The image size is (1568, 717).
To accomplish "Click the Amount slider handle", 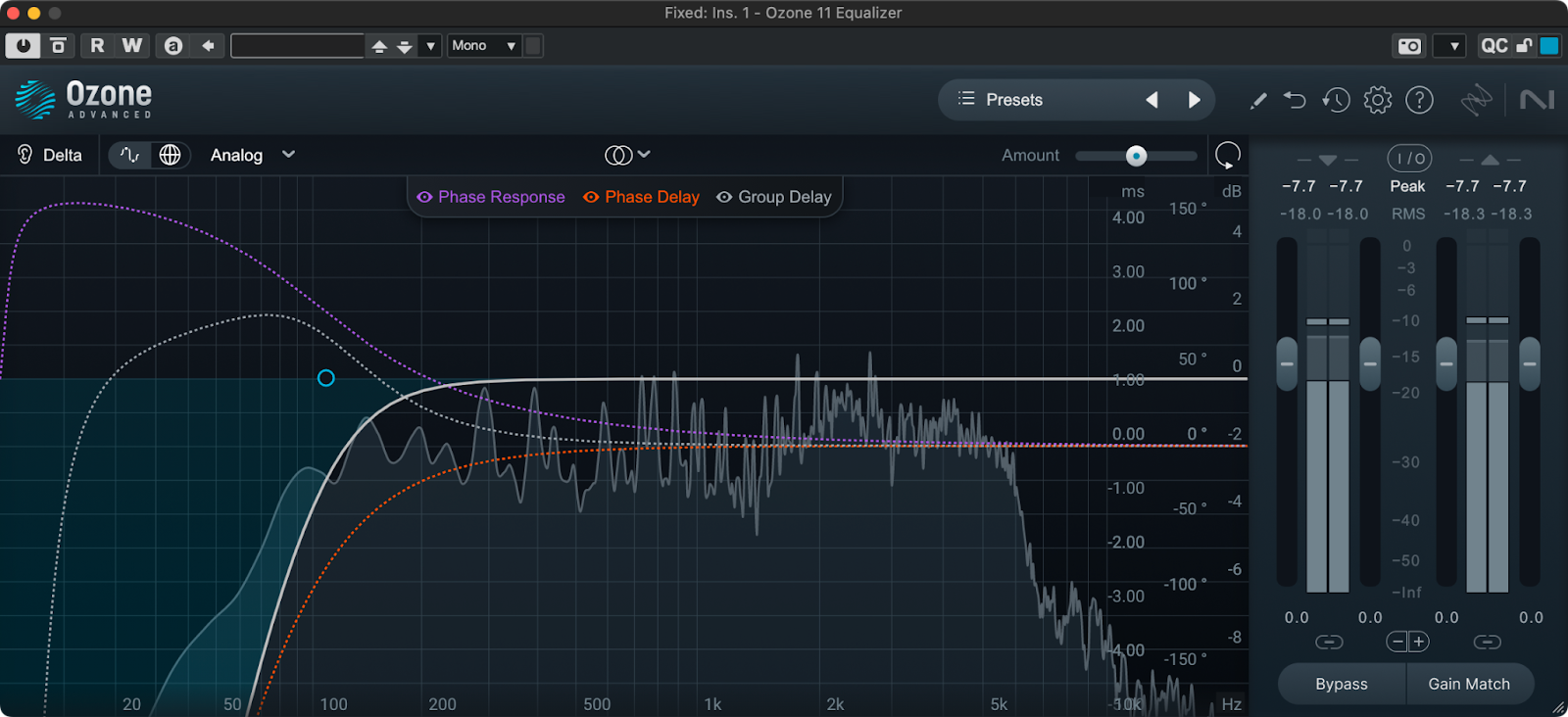I will pyautogui.click(x=1136, y=156).
